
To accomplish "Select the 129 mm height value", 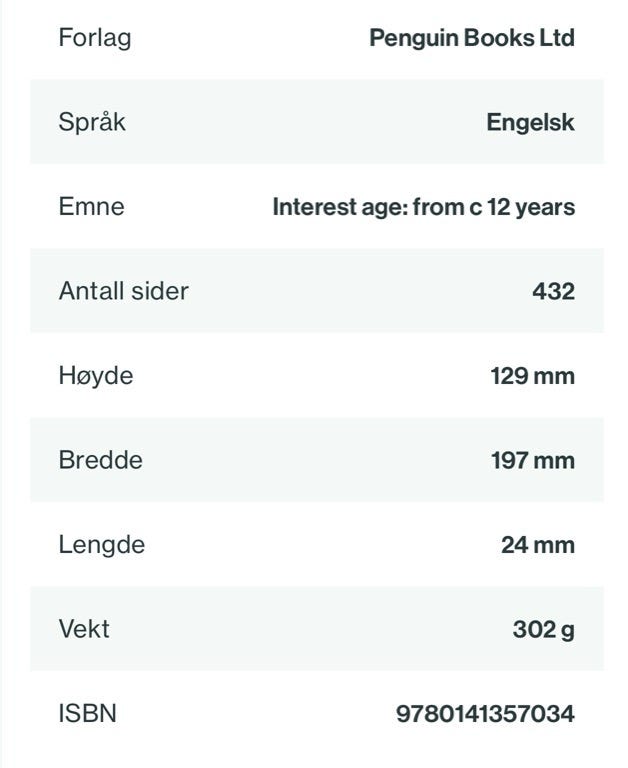I will tap(532, 376).
